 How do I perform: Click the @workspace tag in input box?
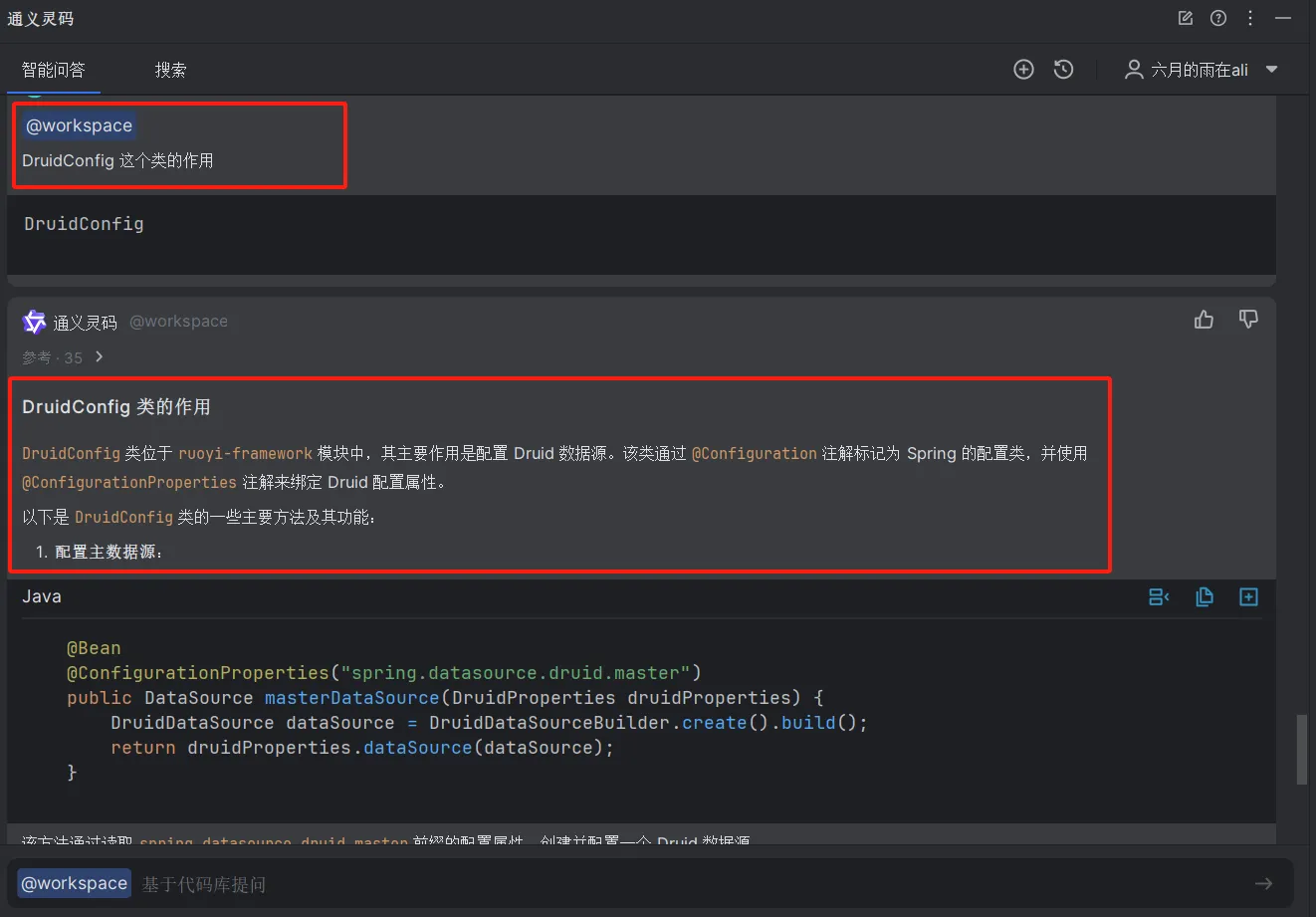[75, 883]
